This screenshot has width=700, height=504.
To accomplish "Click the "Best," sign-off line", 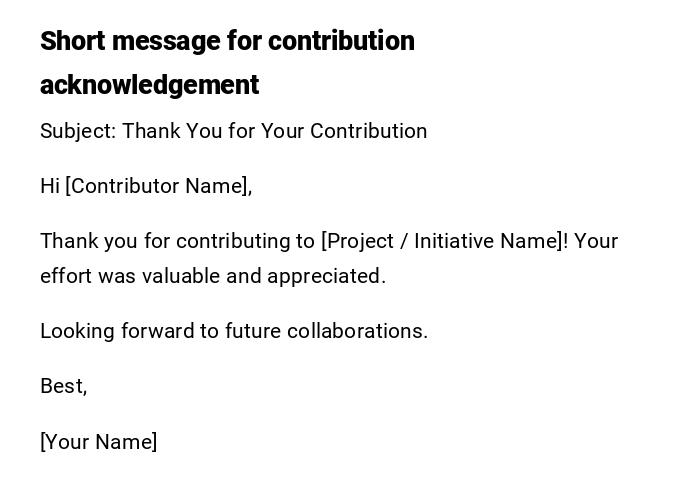I will point(63,386).
